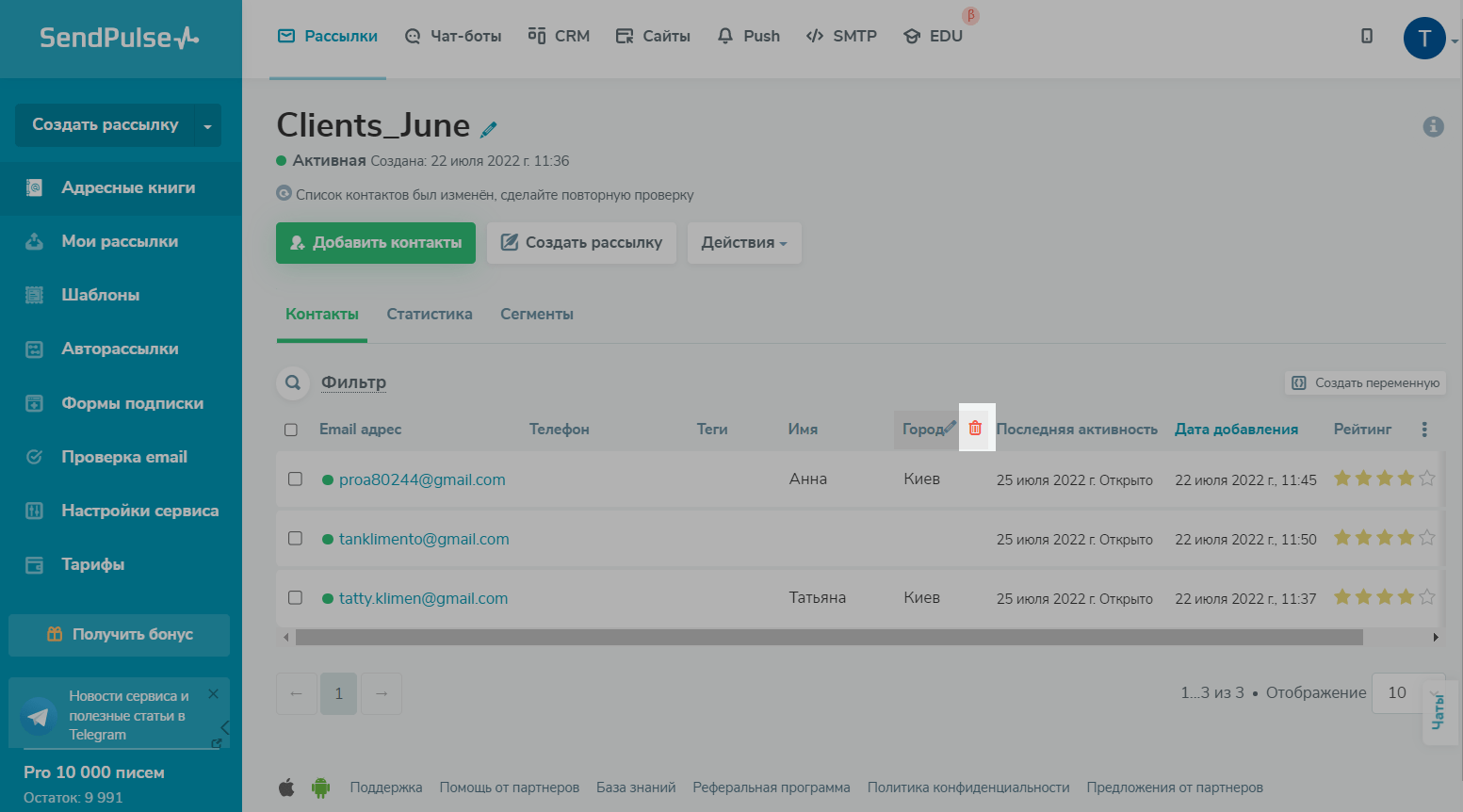Open Мои рассылки in the sidebar
This screenshot has width=1463, height=812.
pyautogui.click(x=121, y=242)
